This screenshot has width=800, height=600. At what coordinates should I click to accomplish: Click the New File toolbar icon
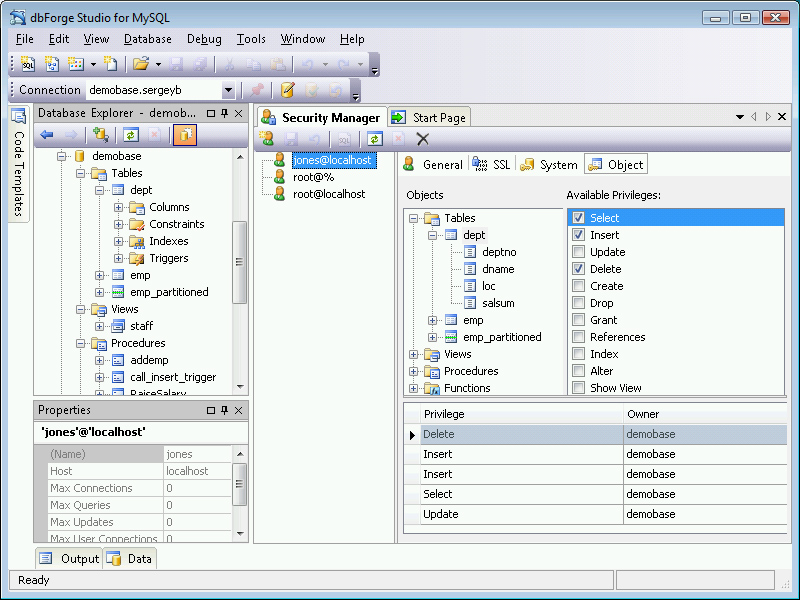[x=111, y=64]
